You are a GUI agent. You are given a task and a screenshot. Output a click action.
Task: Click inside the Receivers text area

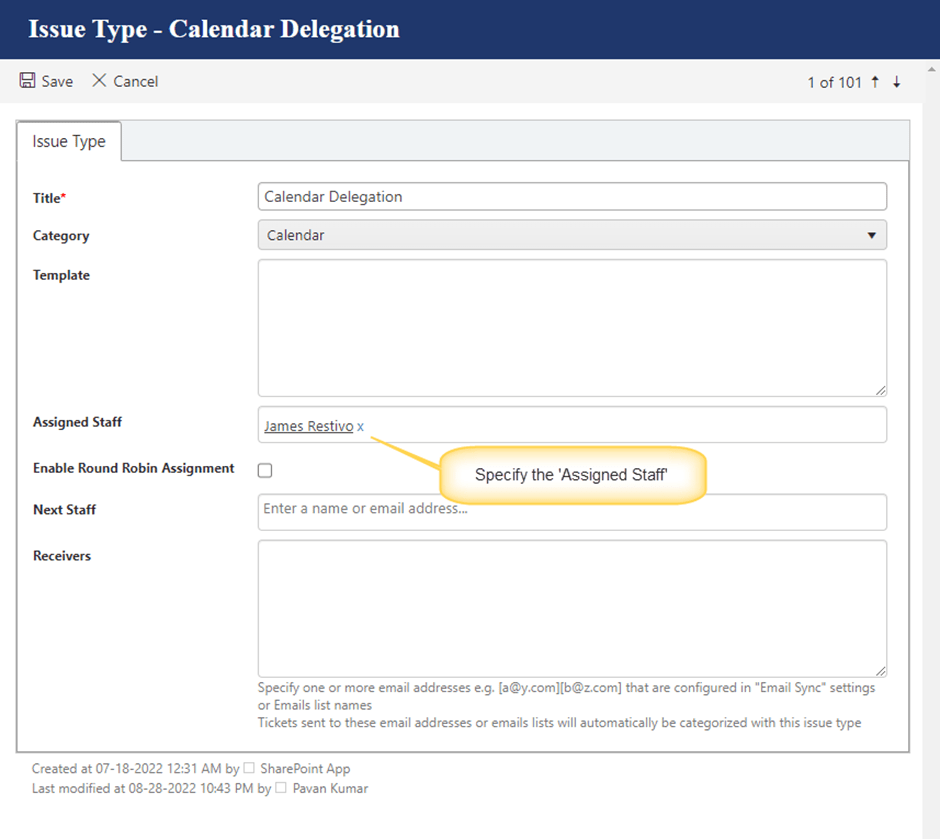point(571,608)
